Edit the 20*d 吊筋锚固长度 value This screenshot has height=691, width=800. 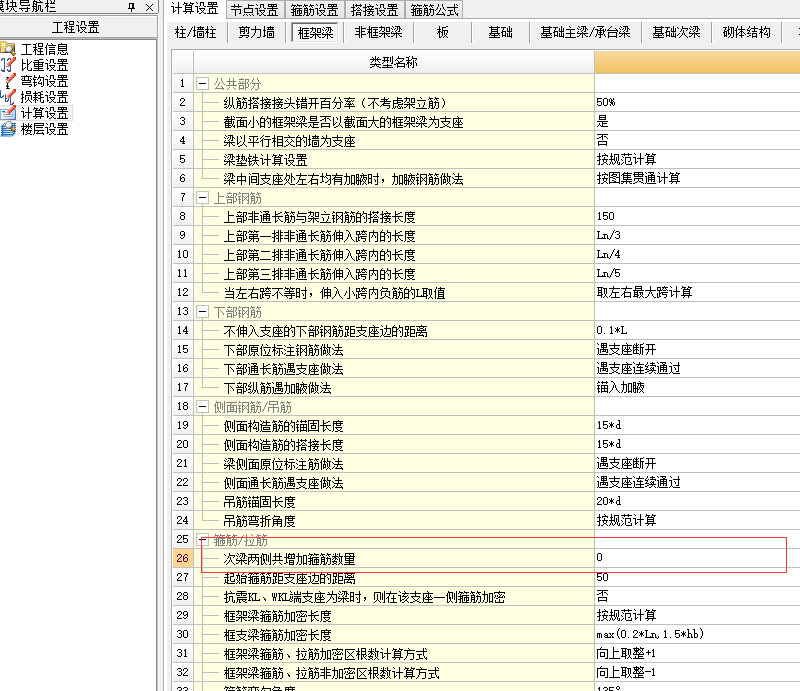697,502
